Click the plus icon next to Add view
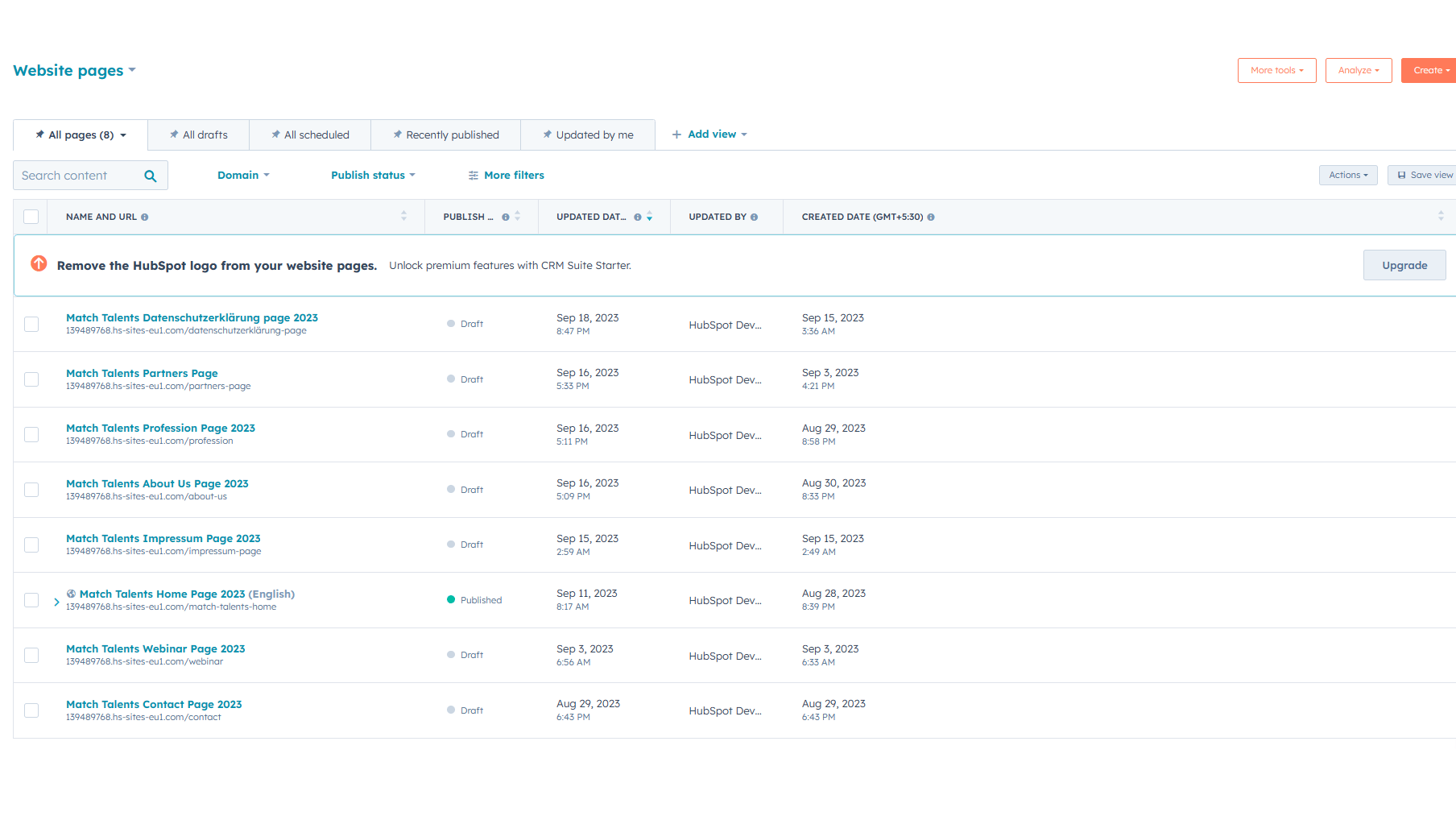 pos(676,135)
